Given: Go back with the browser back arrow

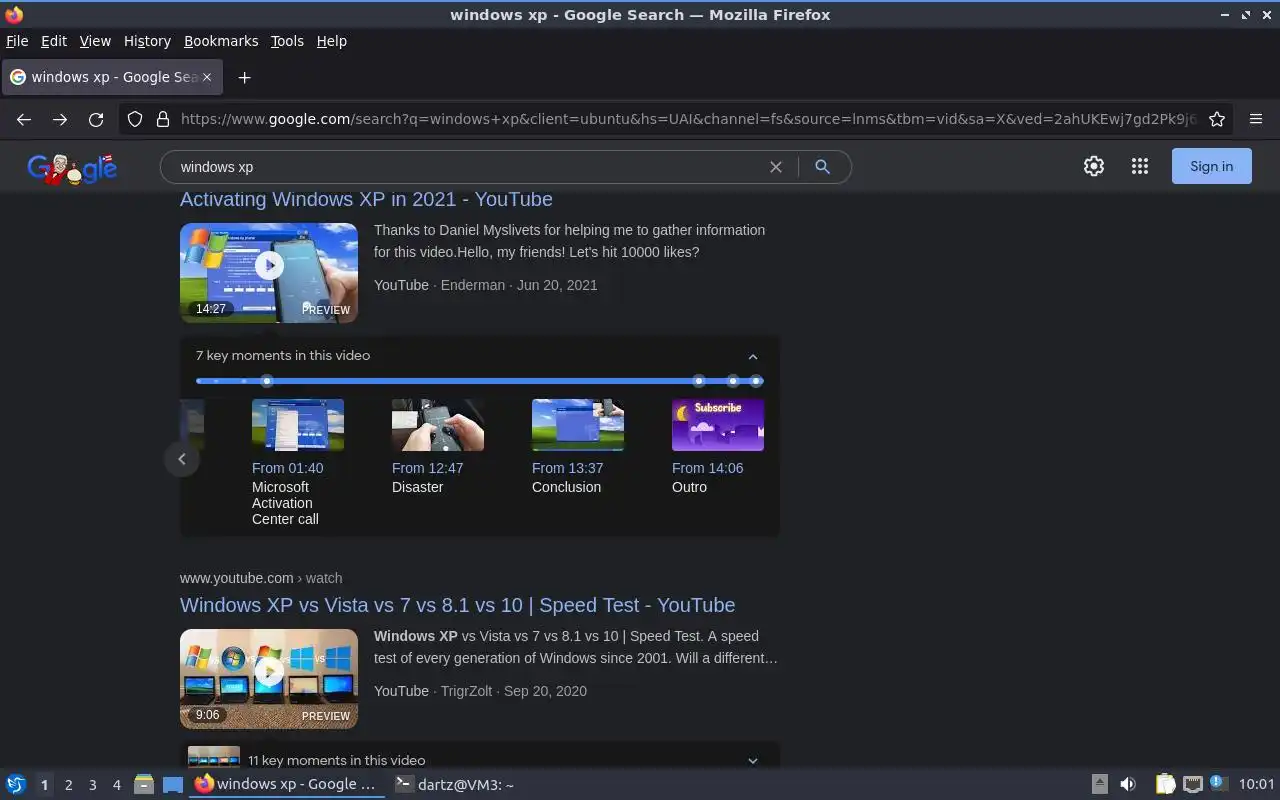Looking at the screenshot, I should [x=24, y=119].
